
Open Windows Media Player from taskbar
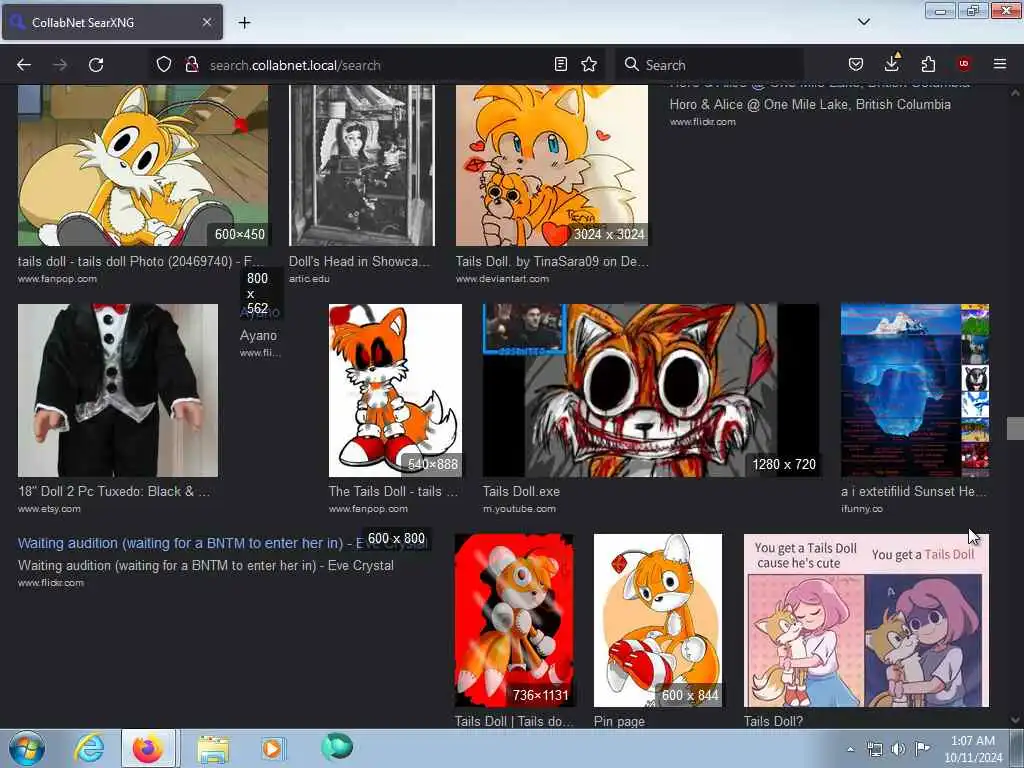click(x=272, y=748)
